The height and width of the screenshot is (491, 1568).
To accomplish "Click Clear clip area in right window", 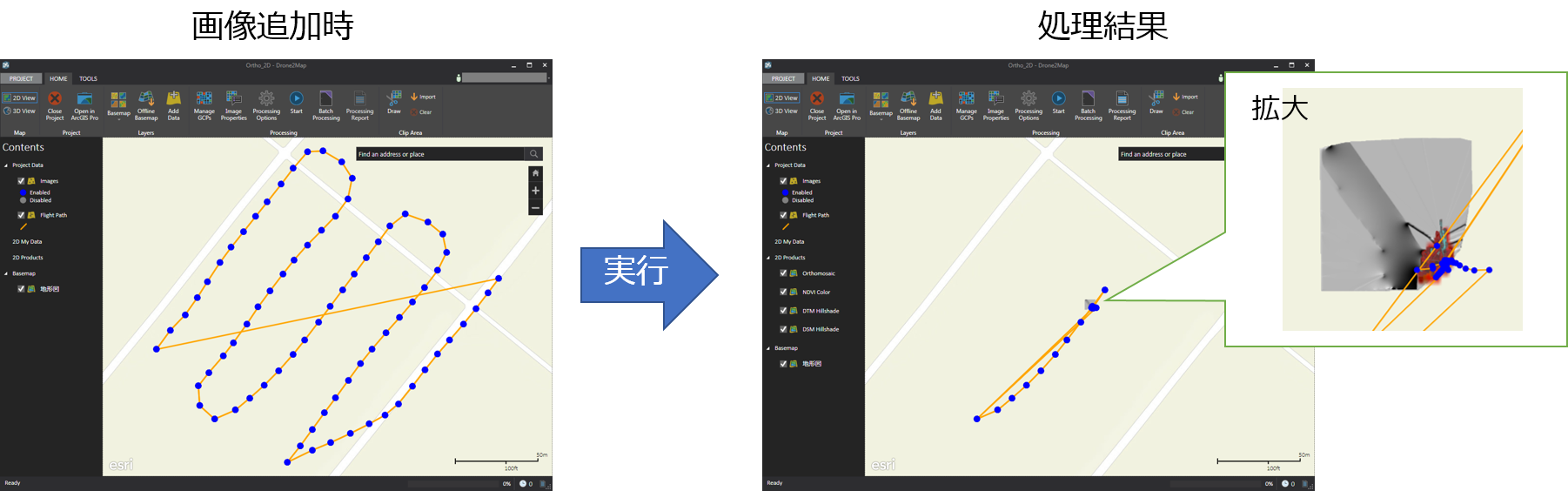I will 1183,111.
